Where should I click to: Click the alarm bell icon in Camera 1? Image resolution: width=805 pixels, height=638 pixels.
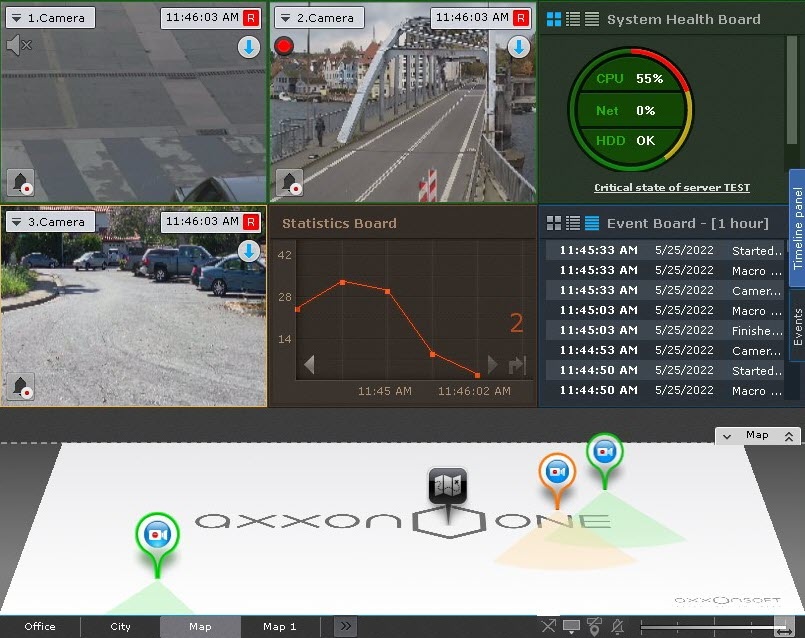pos(20,182)
